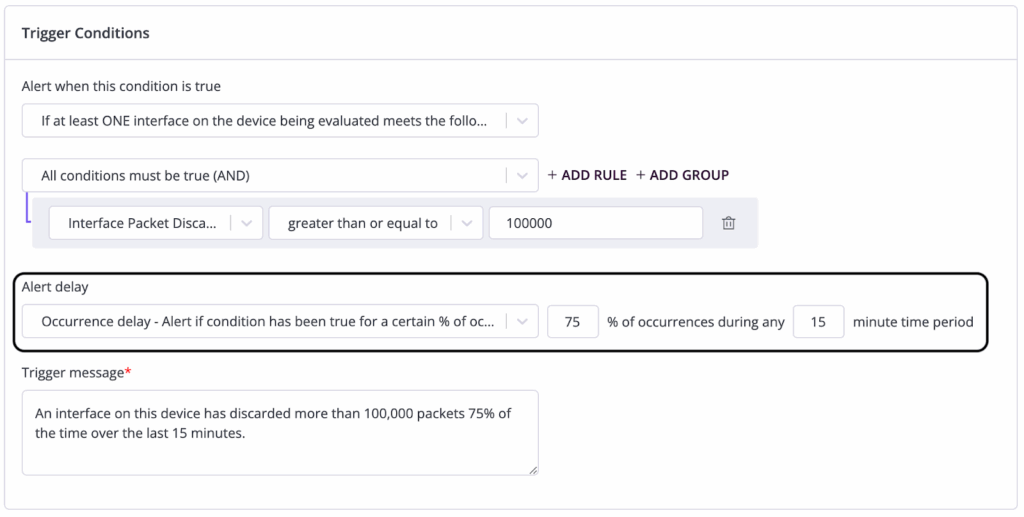Grab the Trigger message textarea resize handle

[533, 469]
